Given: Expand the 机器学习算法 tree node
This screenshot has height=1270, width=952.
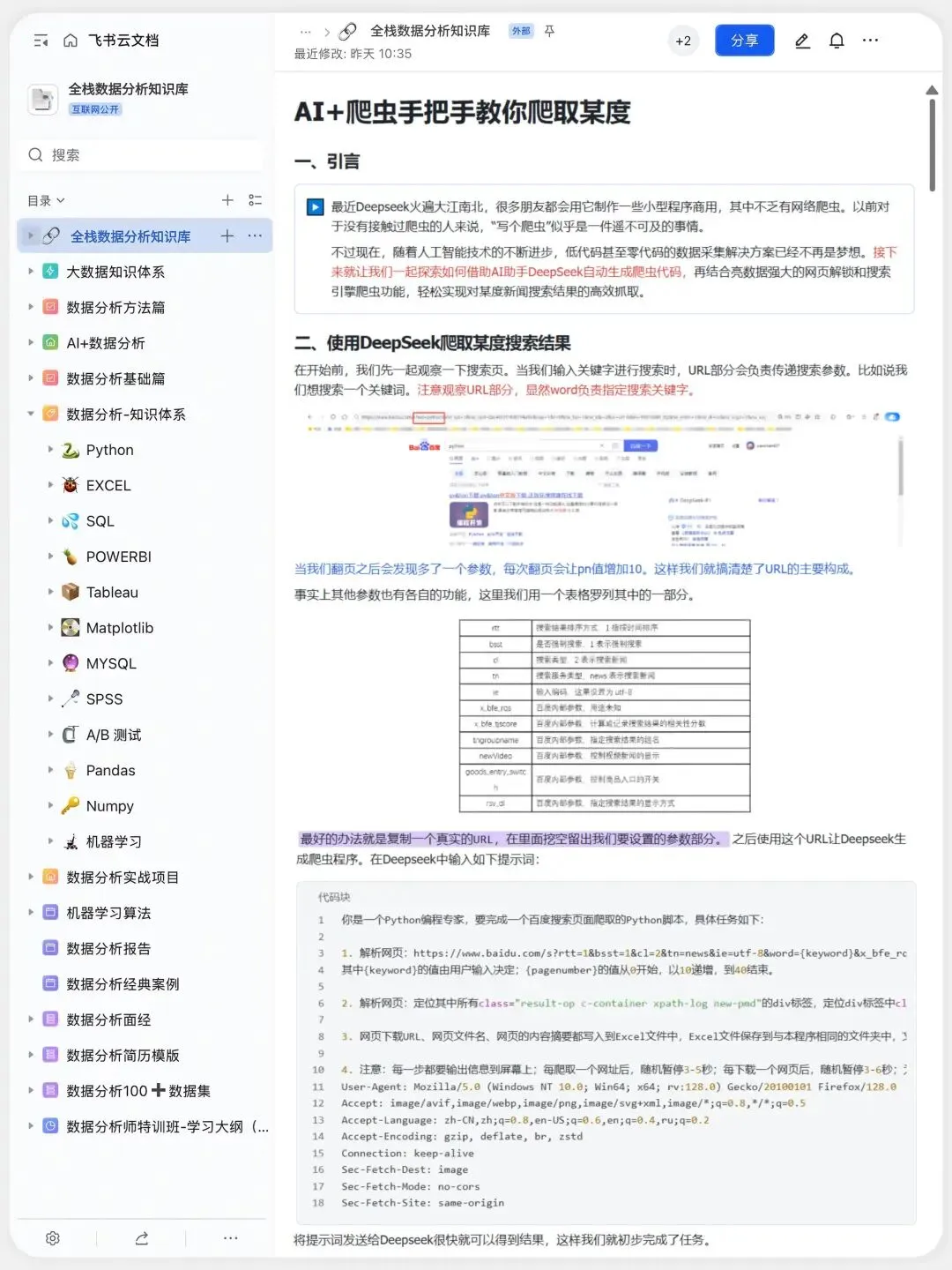Looking at the screenshot, I should coord(31,913).
